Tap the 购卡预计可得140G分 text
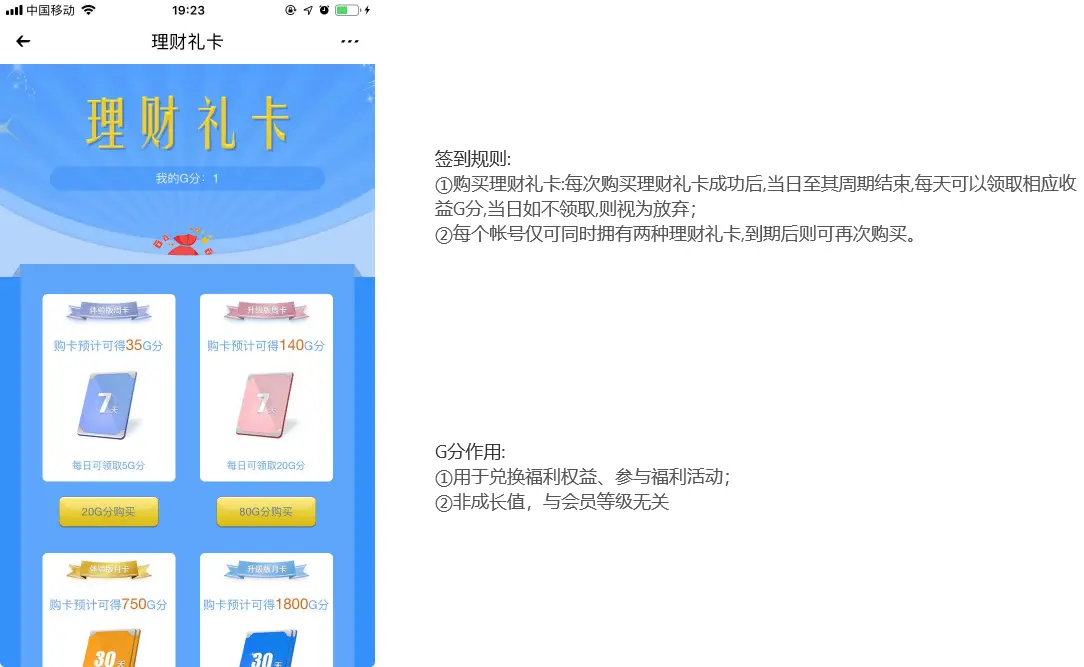The height and width of the screenshot is (667, 1084). (266, 345)
